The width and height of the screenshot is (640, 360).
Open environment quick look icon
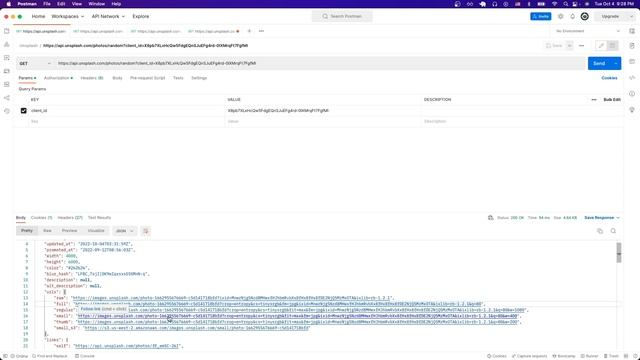pos(632,31)
